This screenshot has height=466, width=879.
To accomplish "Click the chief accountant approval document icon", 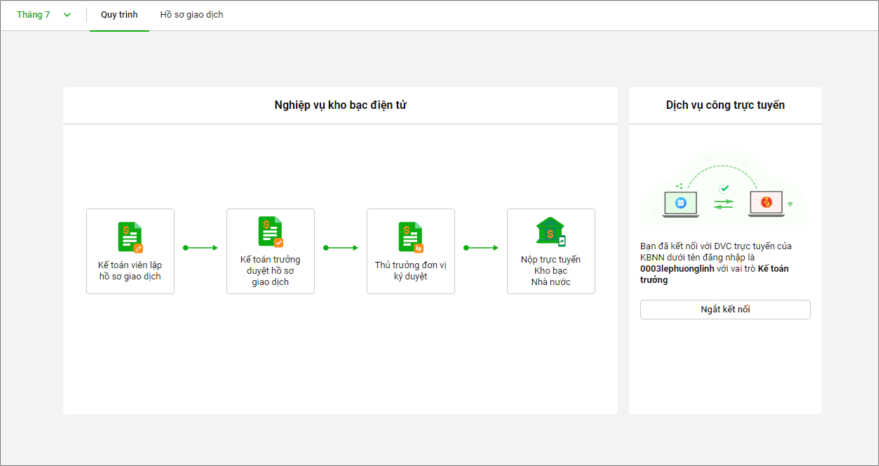I will tap(270, 232).
